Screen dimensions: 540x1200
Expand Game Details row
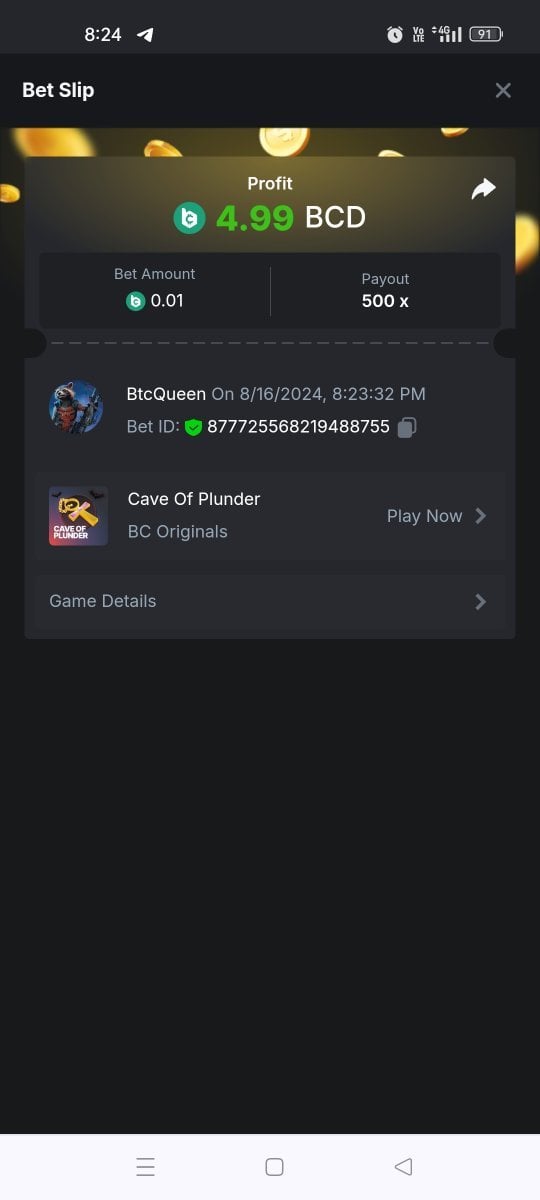[270, 601]
